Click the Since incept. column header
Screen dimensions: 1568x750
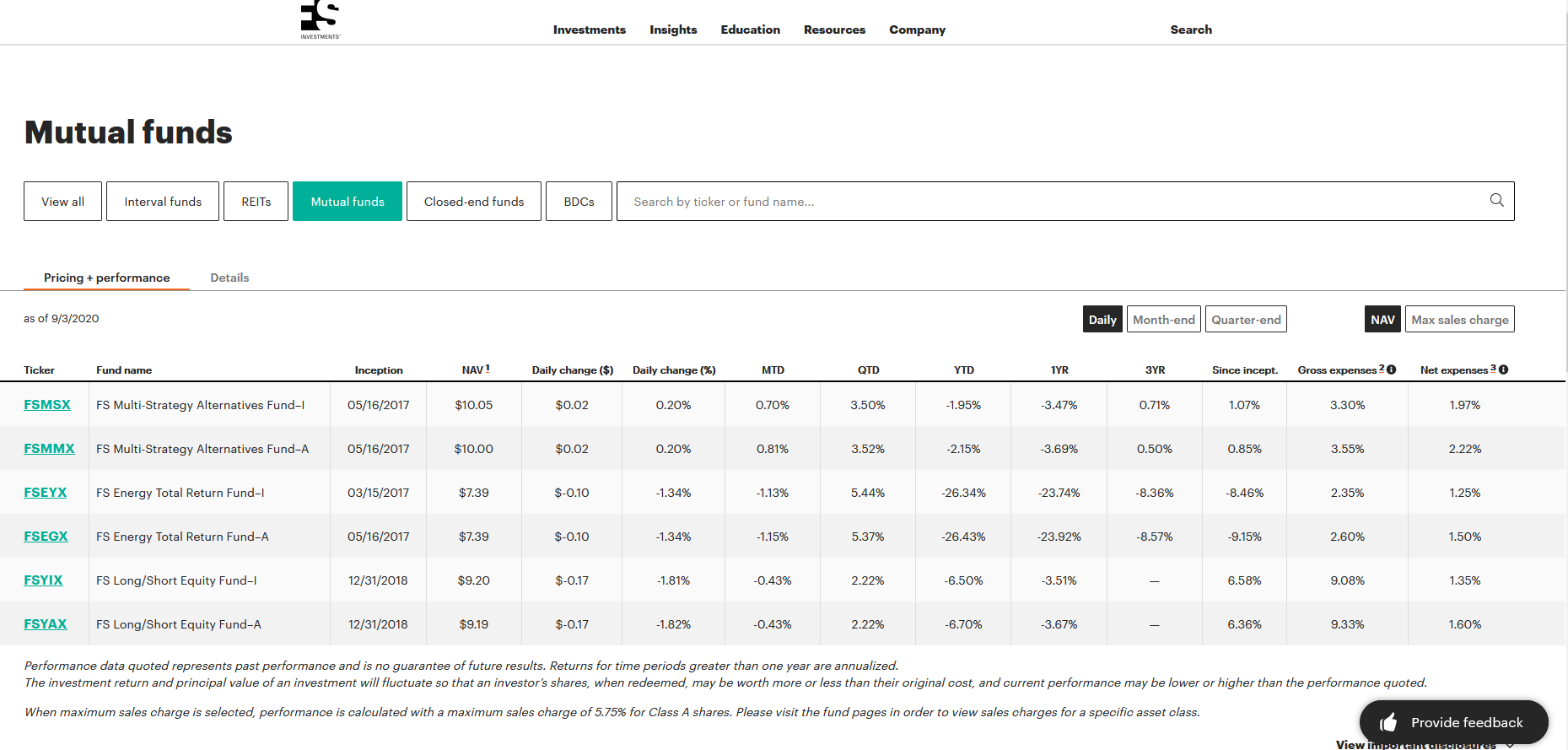pos(1245,370)
